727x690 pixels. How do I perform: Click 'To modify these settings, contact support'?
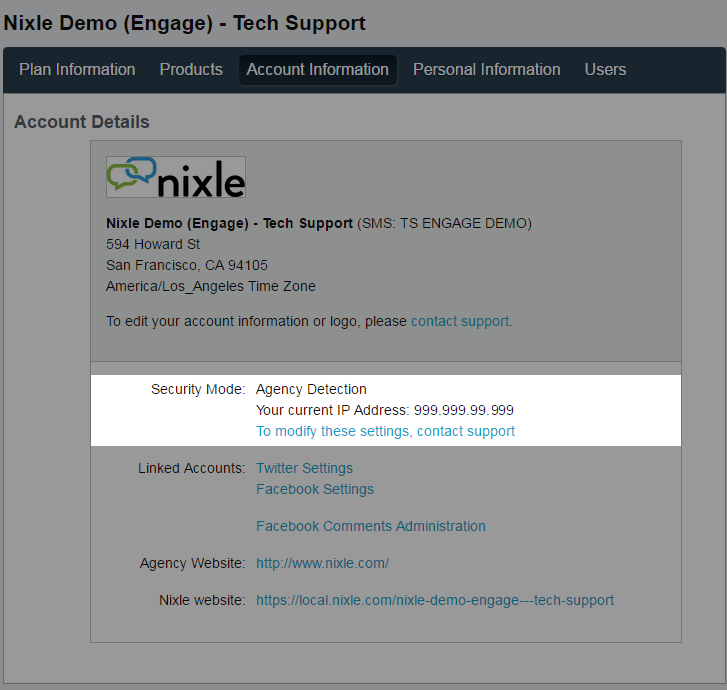click(x=385, y=432)
